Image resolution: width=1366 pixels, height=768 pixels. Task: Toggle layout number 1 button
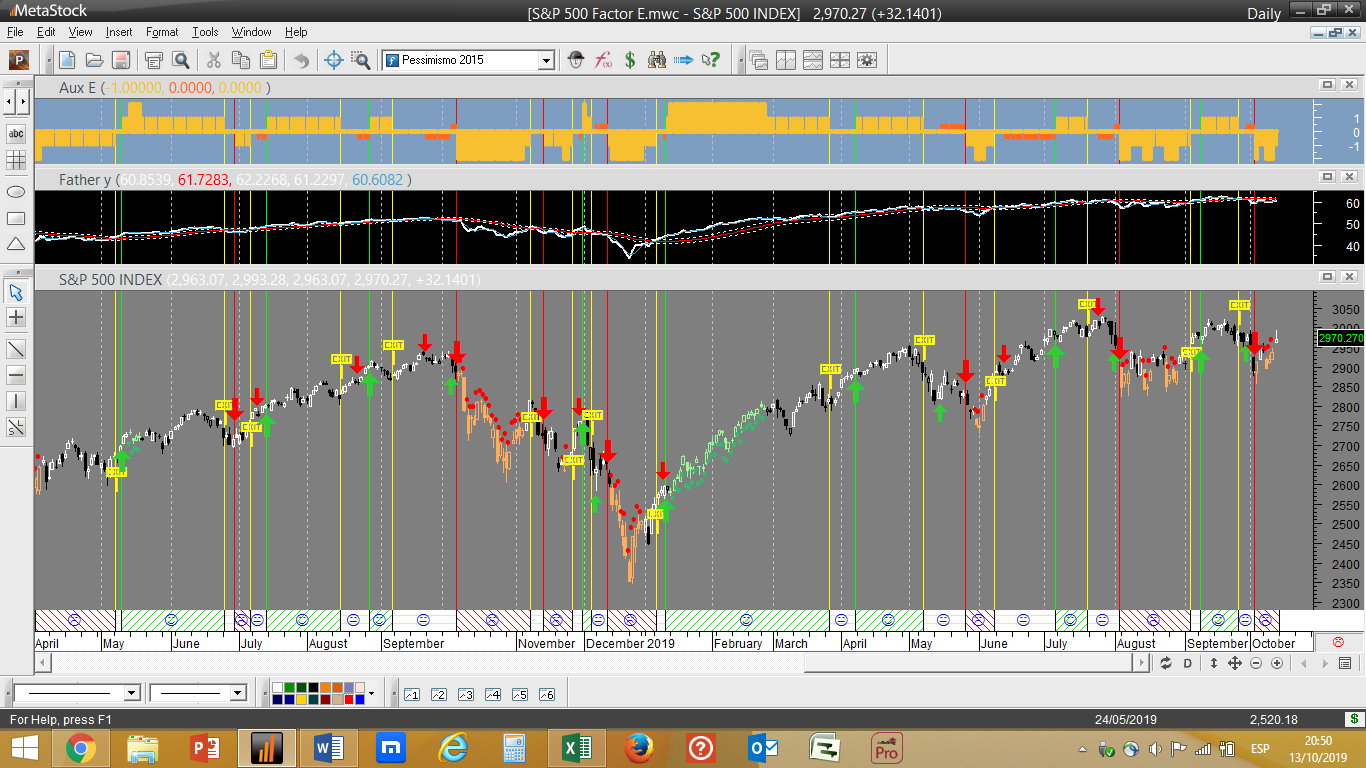click(411, 694)
